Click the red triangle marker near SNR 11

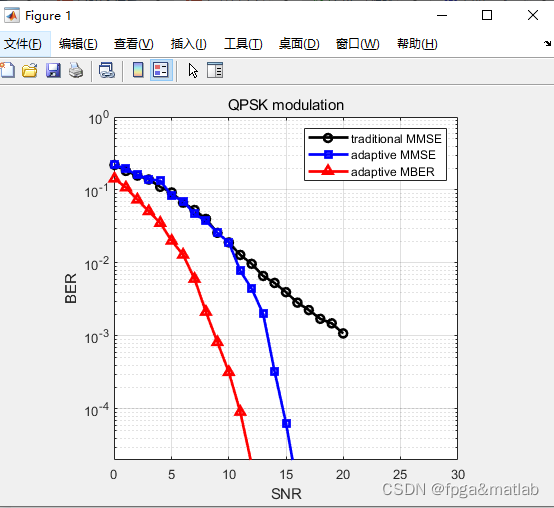(240, 410)
